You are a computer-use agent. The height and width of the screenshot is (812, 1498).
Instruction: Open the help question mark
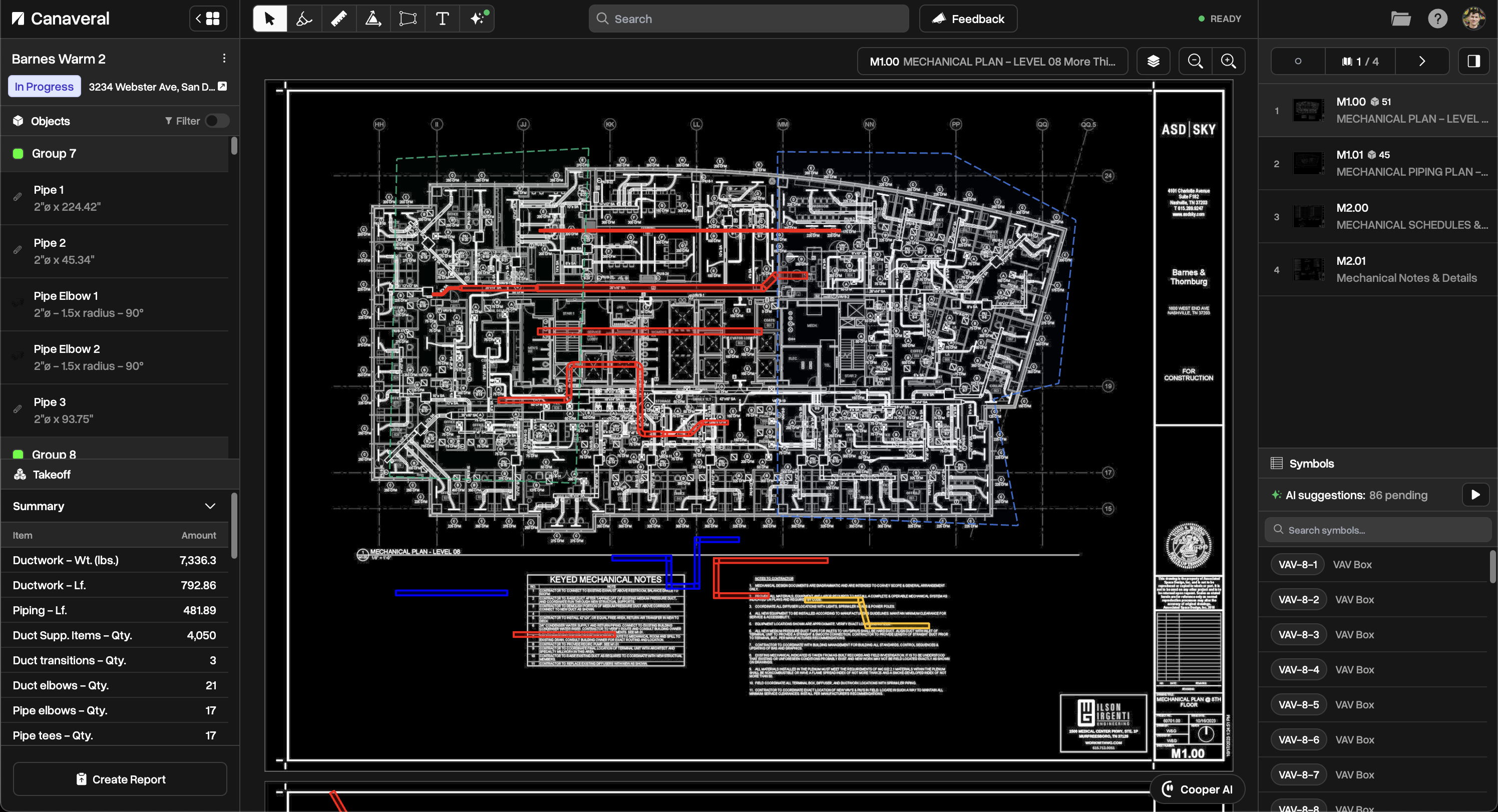tap(1437, 19)
